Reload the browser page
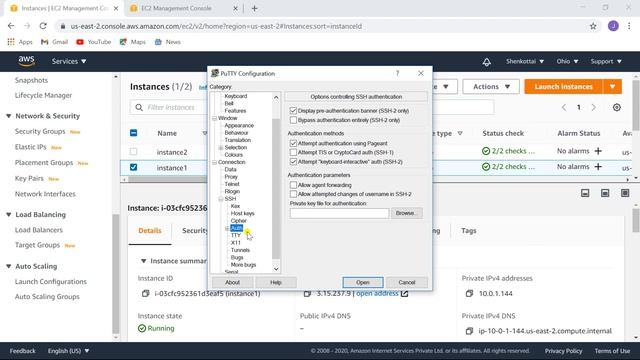640x360 pixels. pos(43,26)
